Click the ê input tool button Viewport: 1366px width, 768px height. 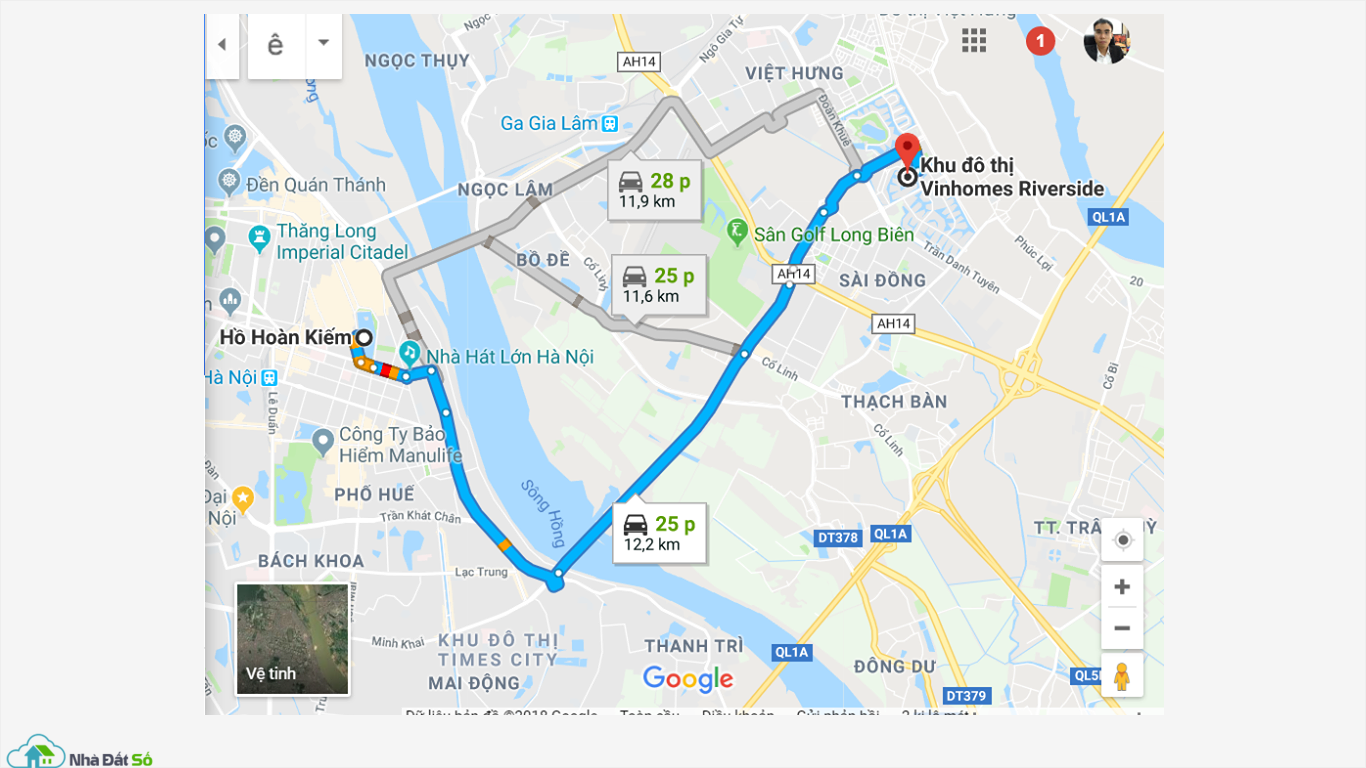tap(276, 45)
